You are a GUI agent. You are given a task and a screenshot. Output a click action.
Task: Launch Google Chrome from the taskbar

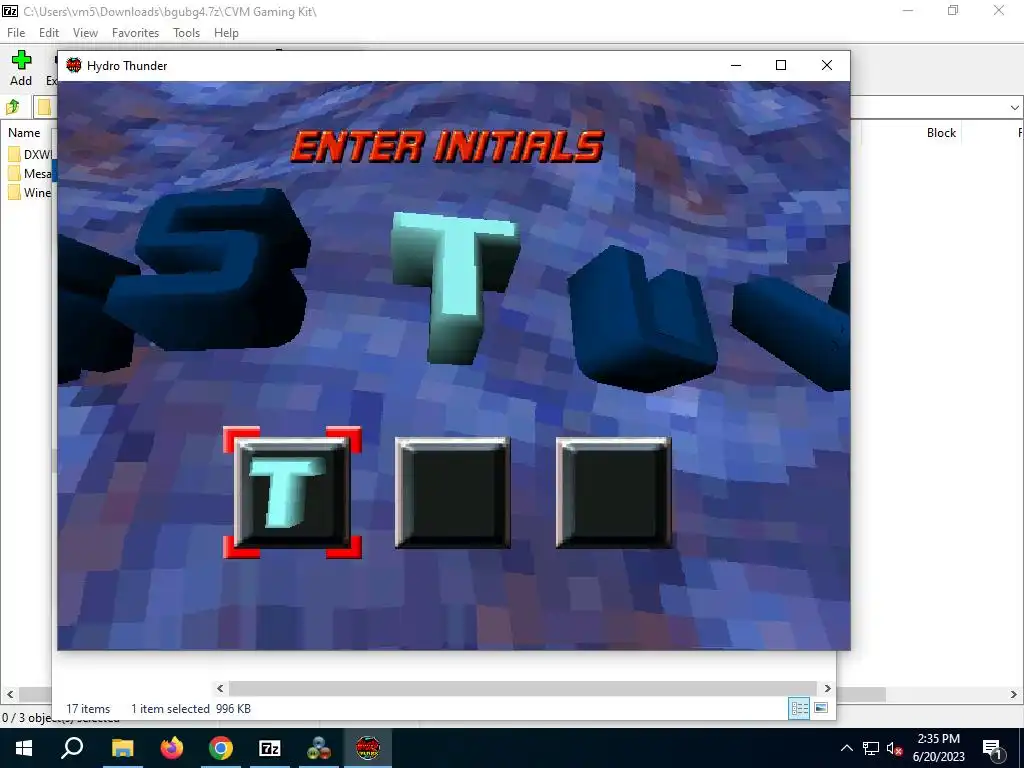click(x=221, y=748)
